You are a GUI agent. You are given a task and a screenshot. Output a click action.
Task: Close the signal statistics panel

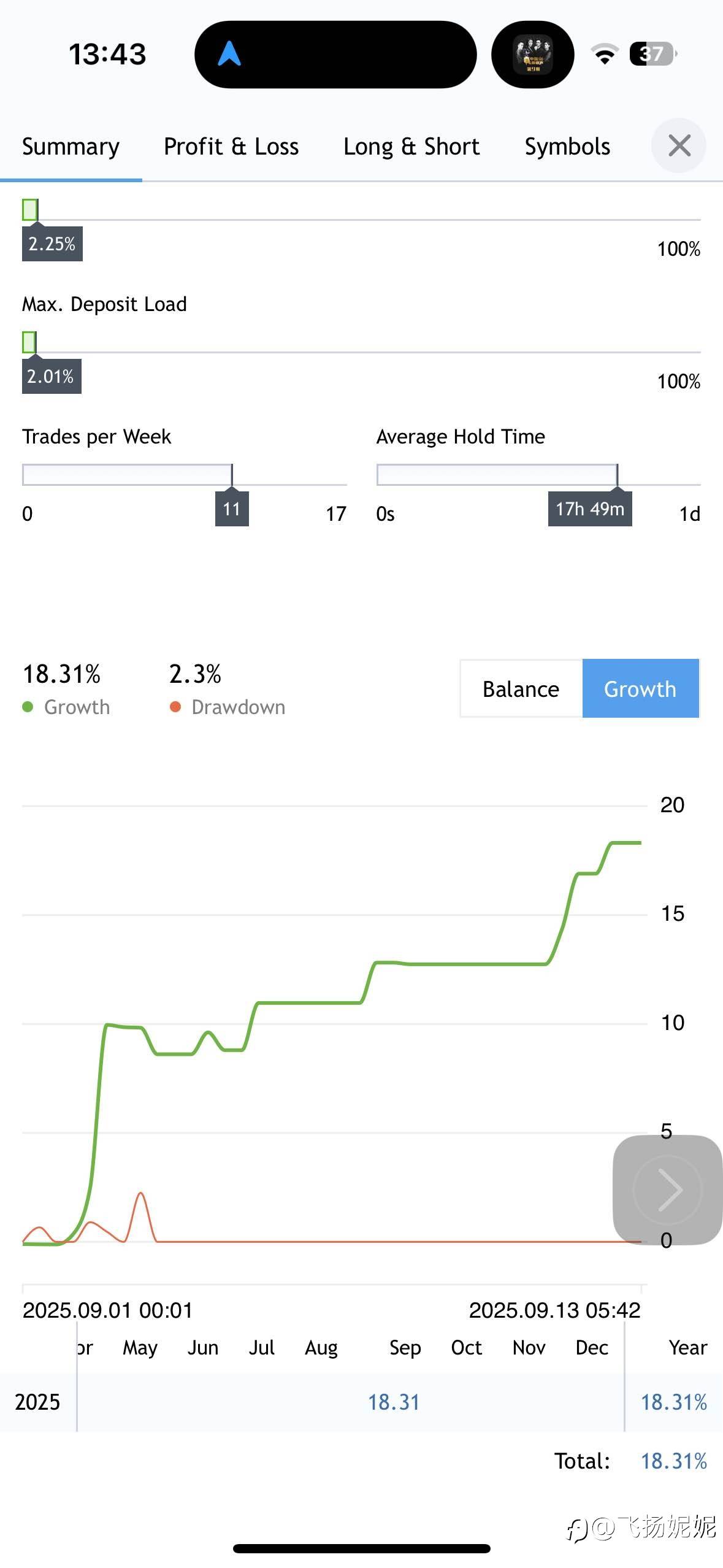point(679,146)
